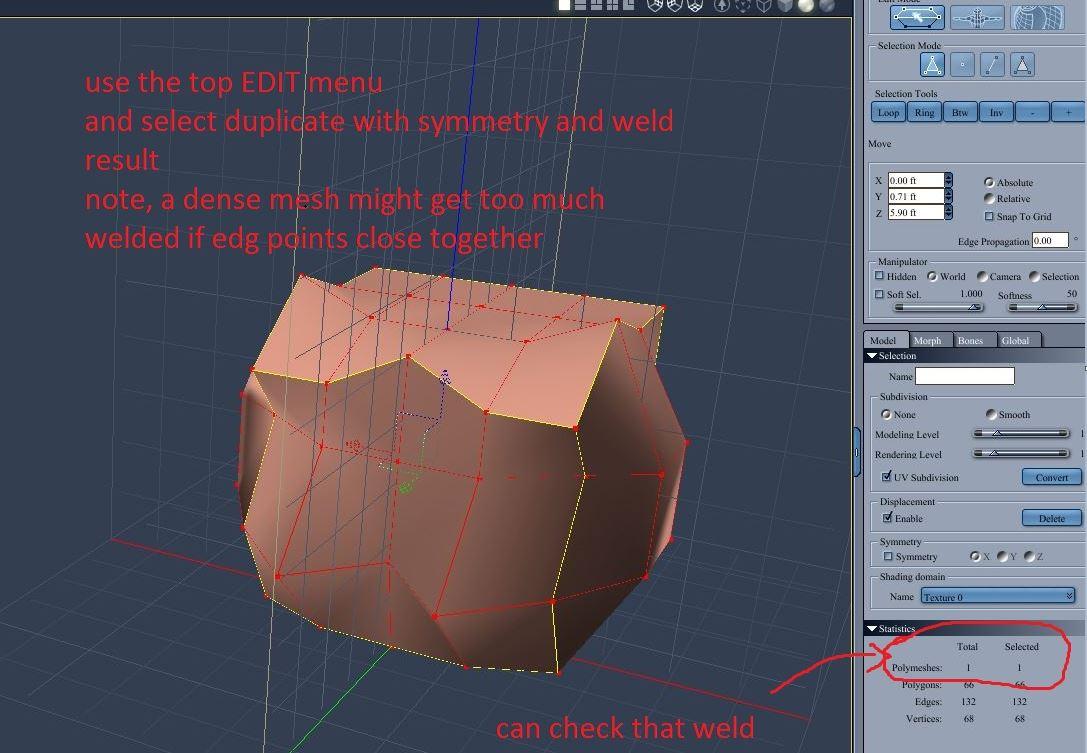Viewport: 1087px width, 753px height.
Task: Choose the Z symmetry axis
Action: [x=1029, y=556]
